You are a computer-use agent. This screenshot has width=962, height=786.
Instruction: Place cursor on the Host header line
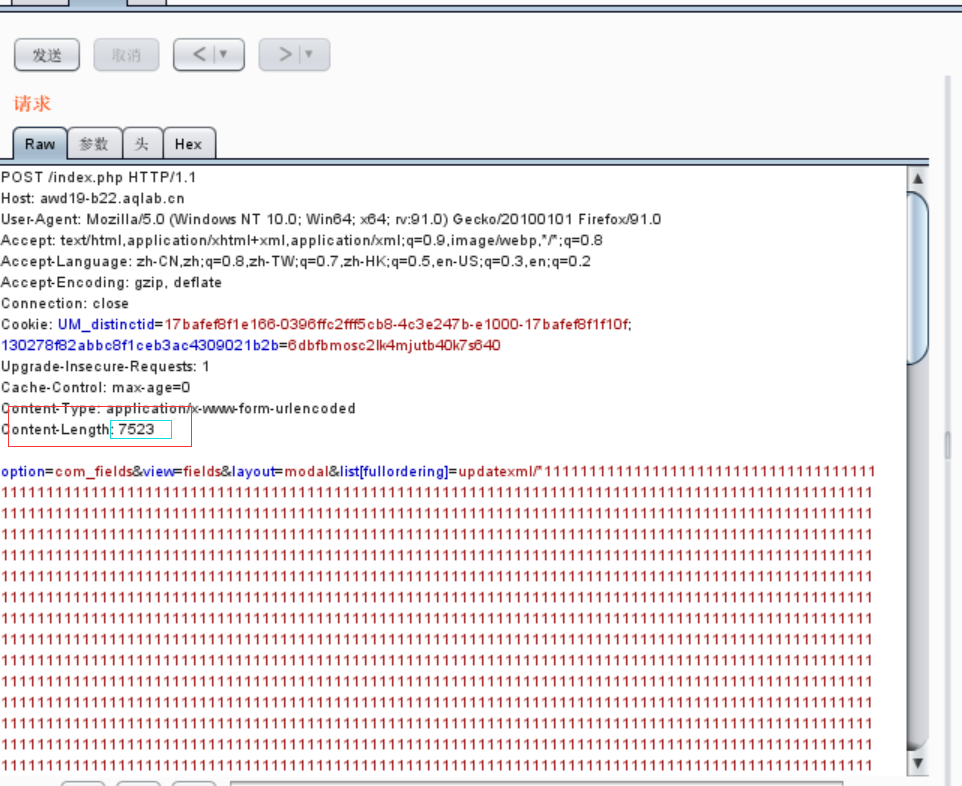(93, 199)
